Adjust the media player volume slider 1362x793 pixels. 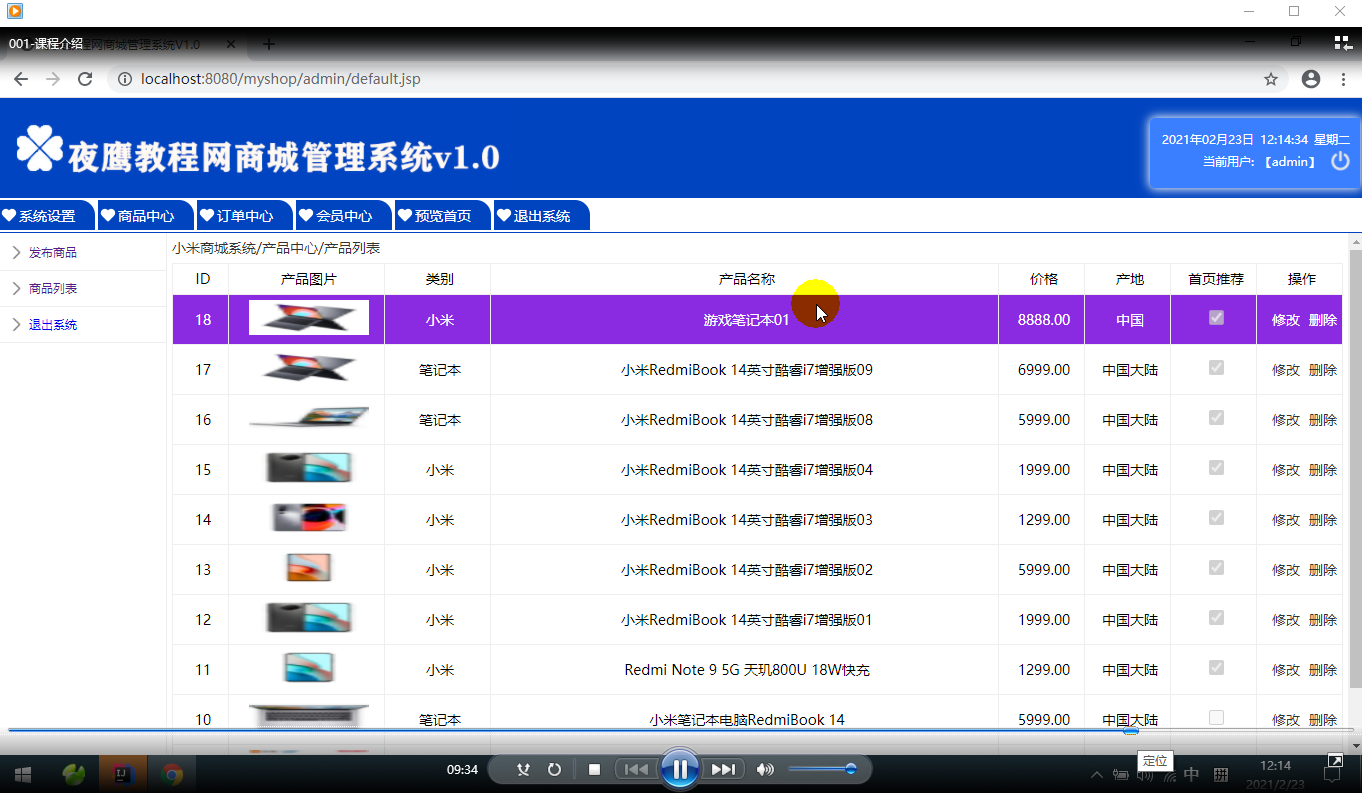tap(822, 769)
